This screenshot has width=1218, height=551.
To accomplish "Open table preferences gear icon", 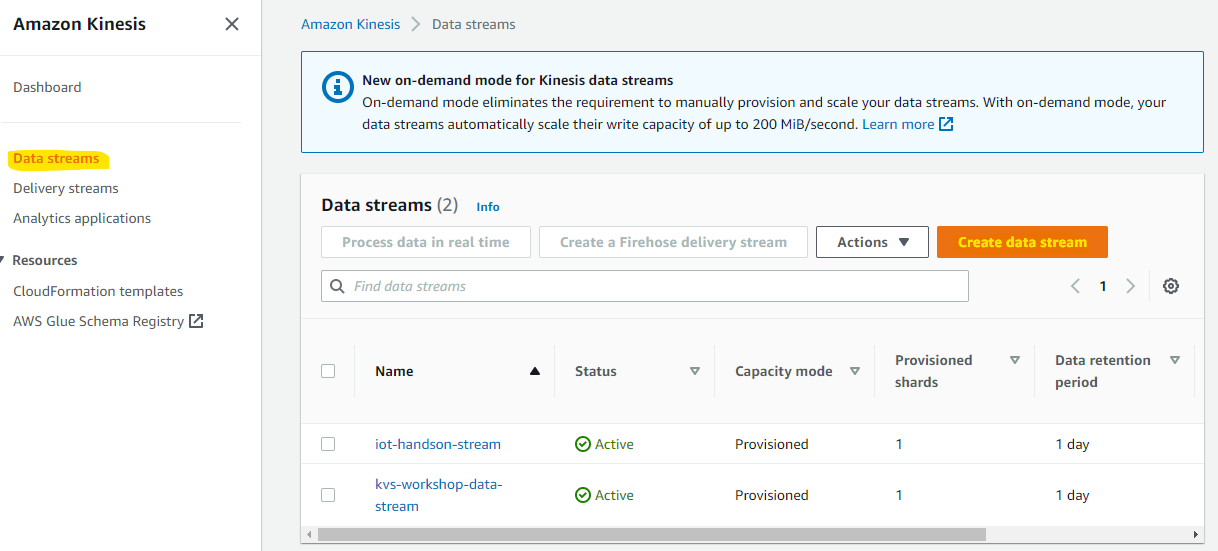I will 1171,286.
